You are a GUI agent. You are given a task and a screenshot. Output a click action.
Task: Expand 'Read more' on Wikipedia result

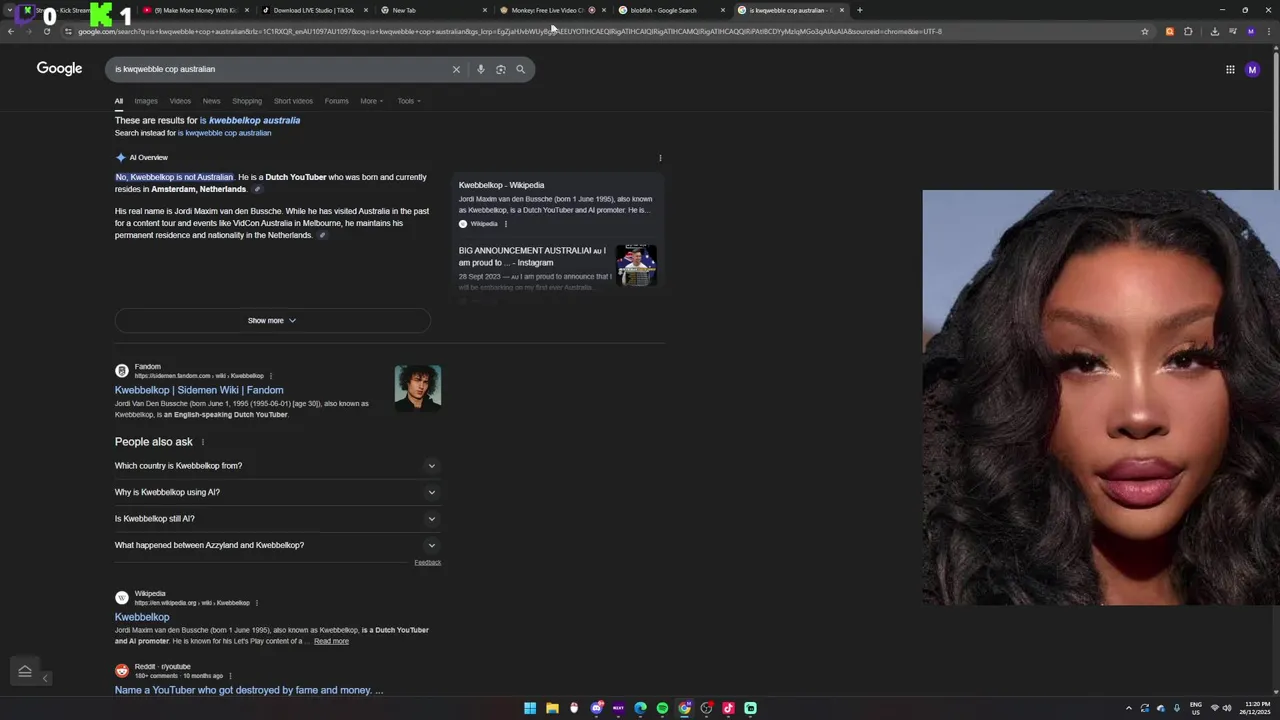(331, 641)
